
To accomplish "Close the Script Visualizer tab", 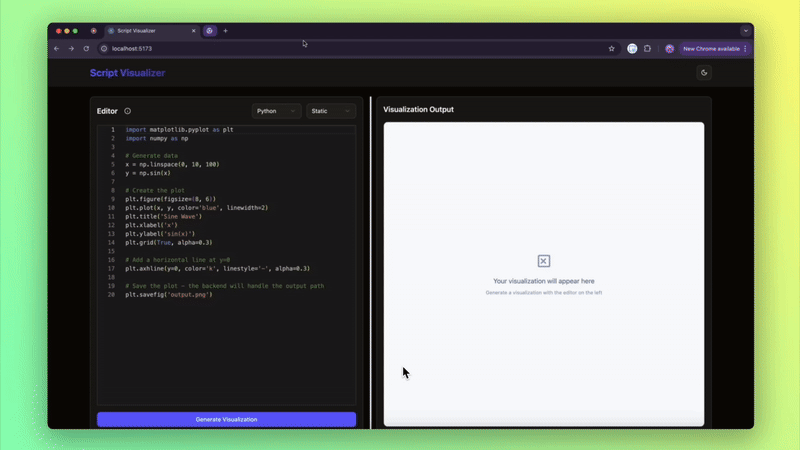I will point(193,31).
